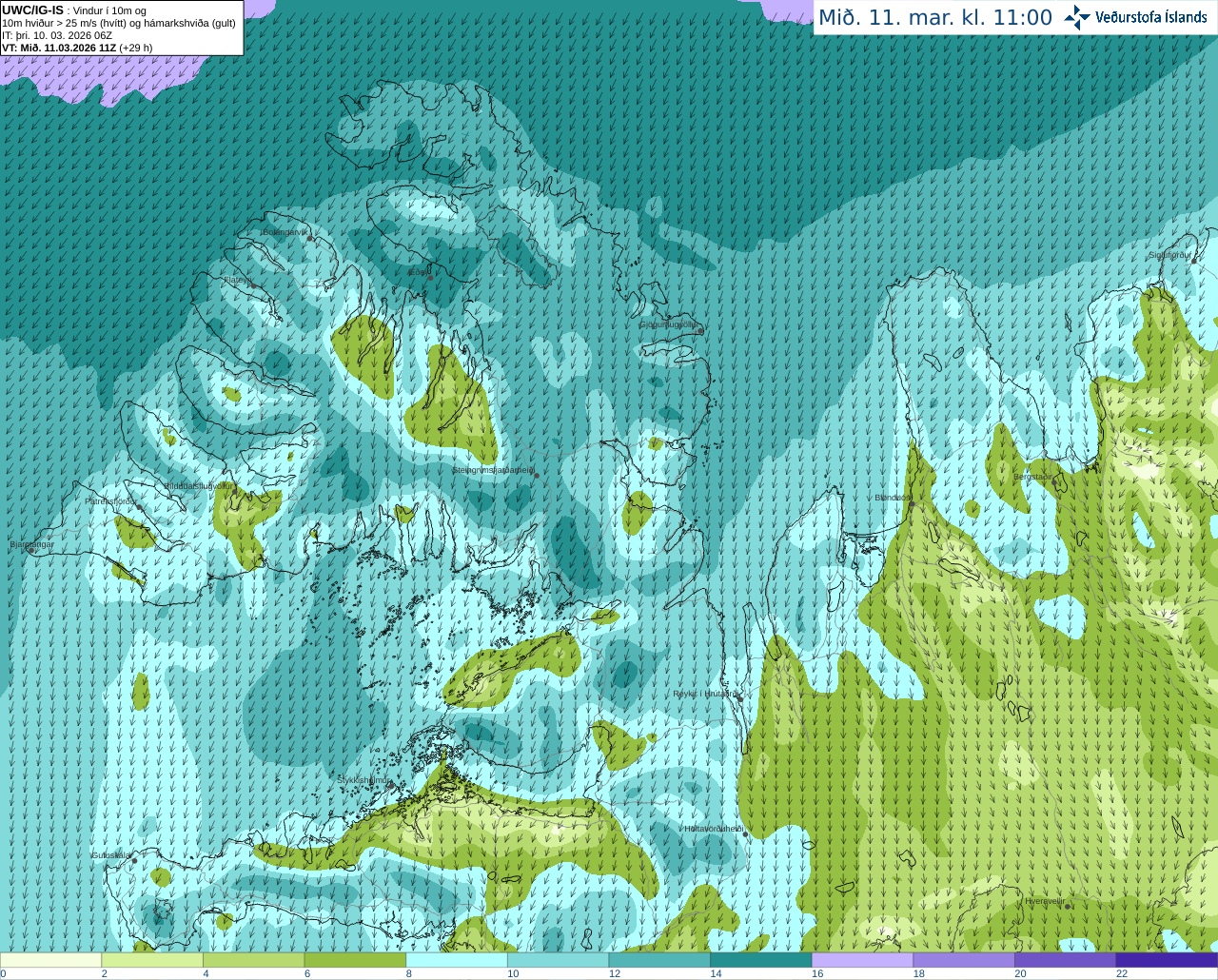Click the '22' tick label on the legend
Viewport: 1218px width, 980px height.
tap(1122, 973)
